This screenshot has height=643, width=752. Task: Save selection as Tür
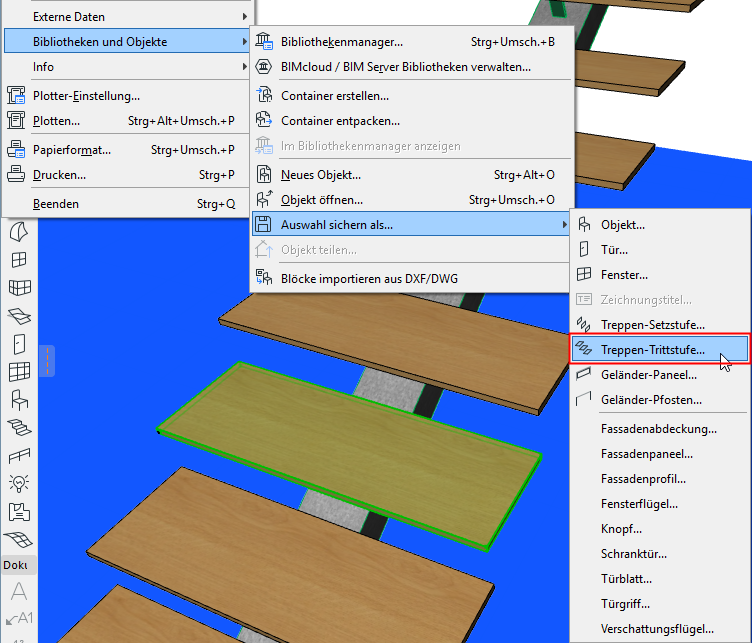coord(660,250)
